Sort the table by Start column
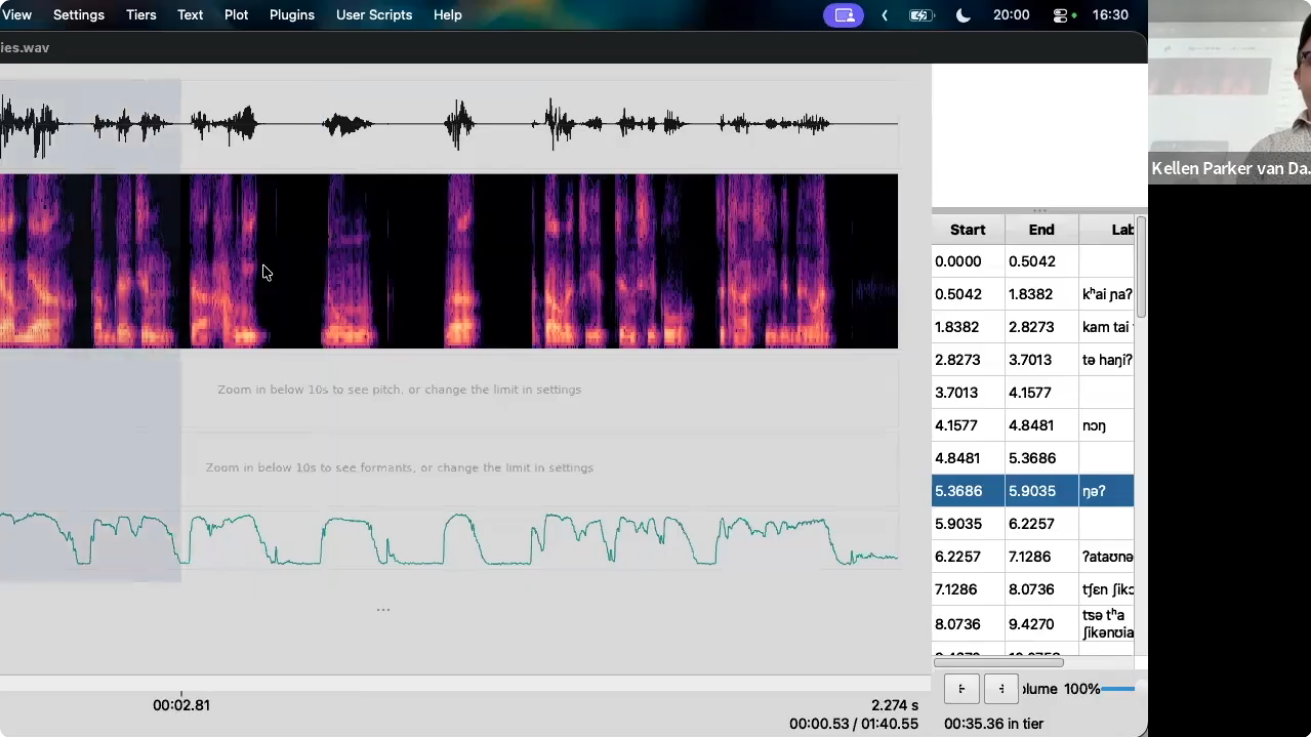1311x737 pixels. click(x=968, y=229)
